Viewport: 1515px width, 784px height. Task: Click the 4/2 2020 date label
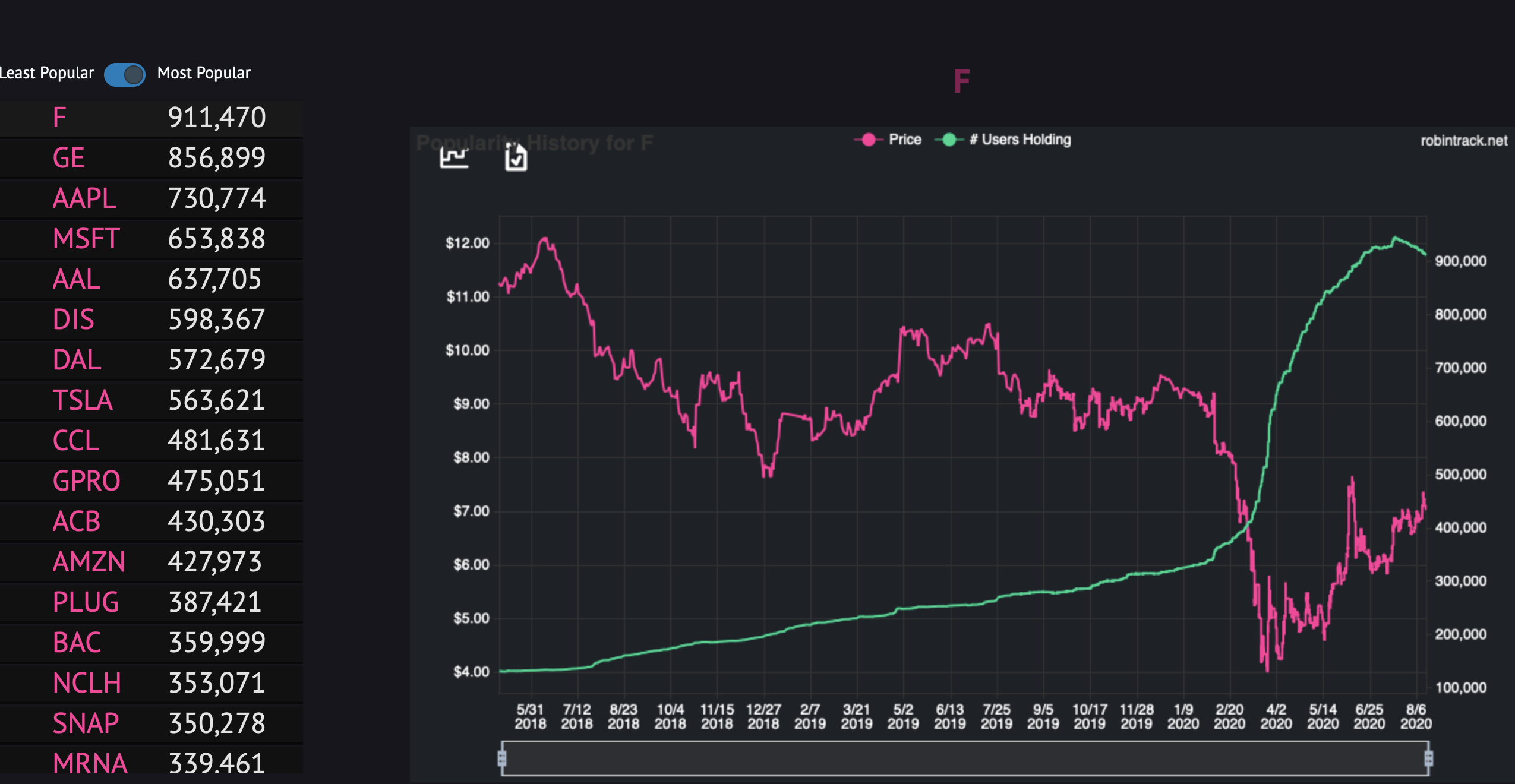coord(1276,716)
